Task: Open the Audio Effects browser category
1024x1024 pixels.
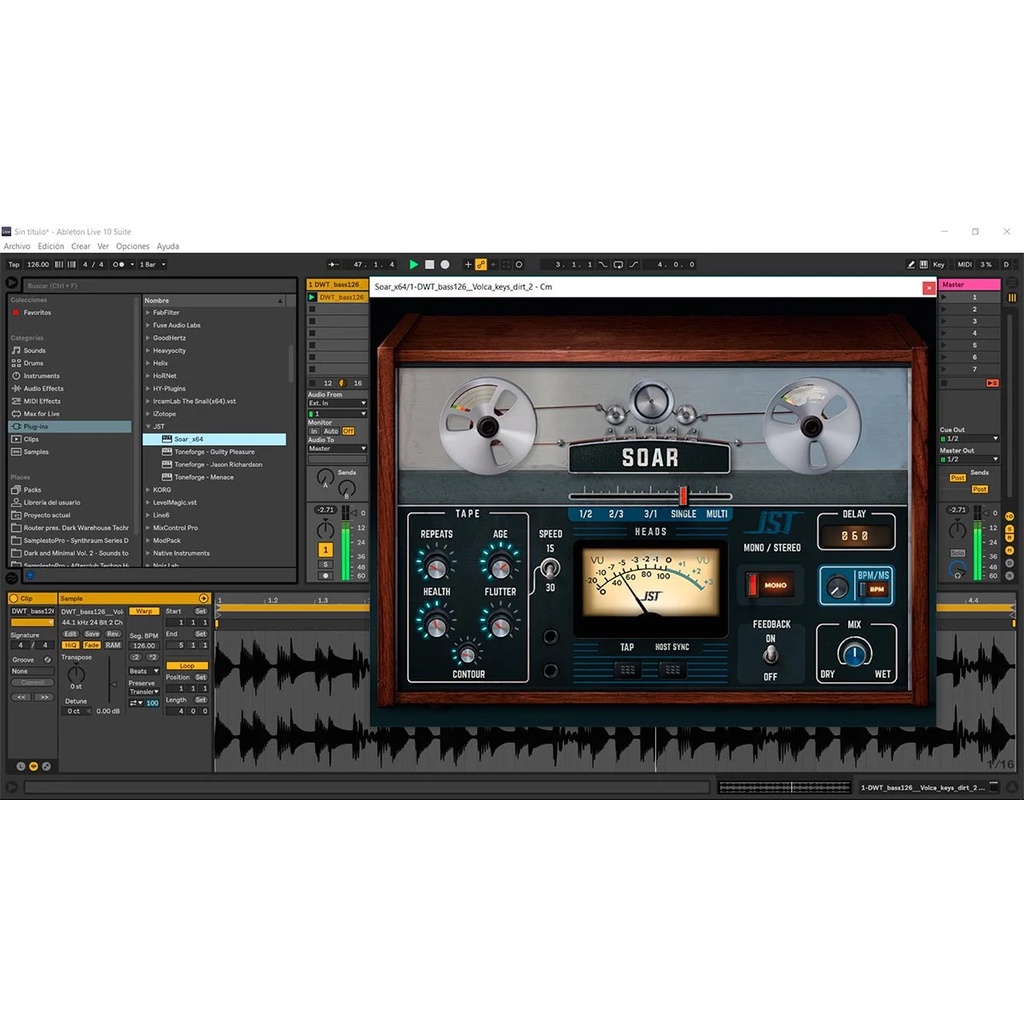Action: click(x=43, y=389)
